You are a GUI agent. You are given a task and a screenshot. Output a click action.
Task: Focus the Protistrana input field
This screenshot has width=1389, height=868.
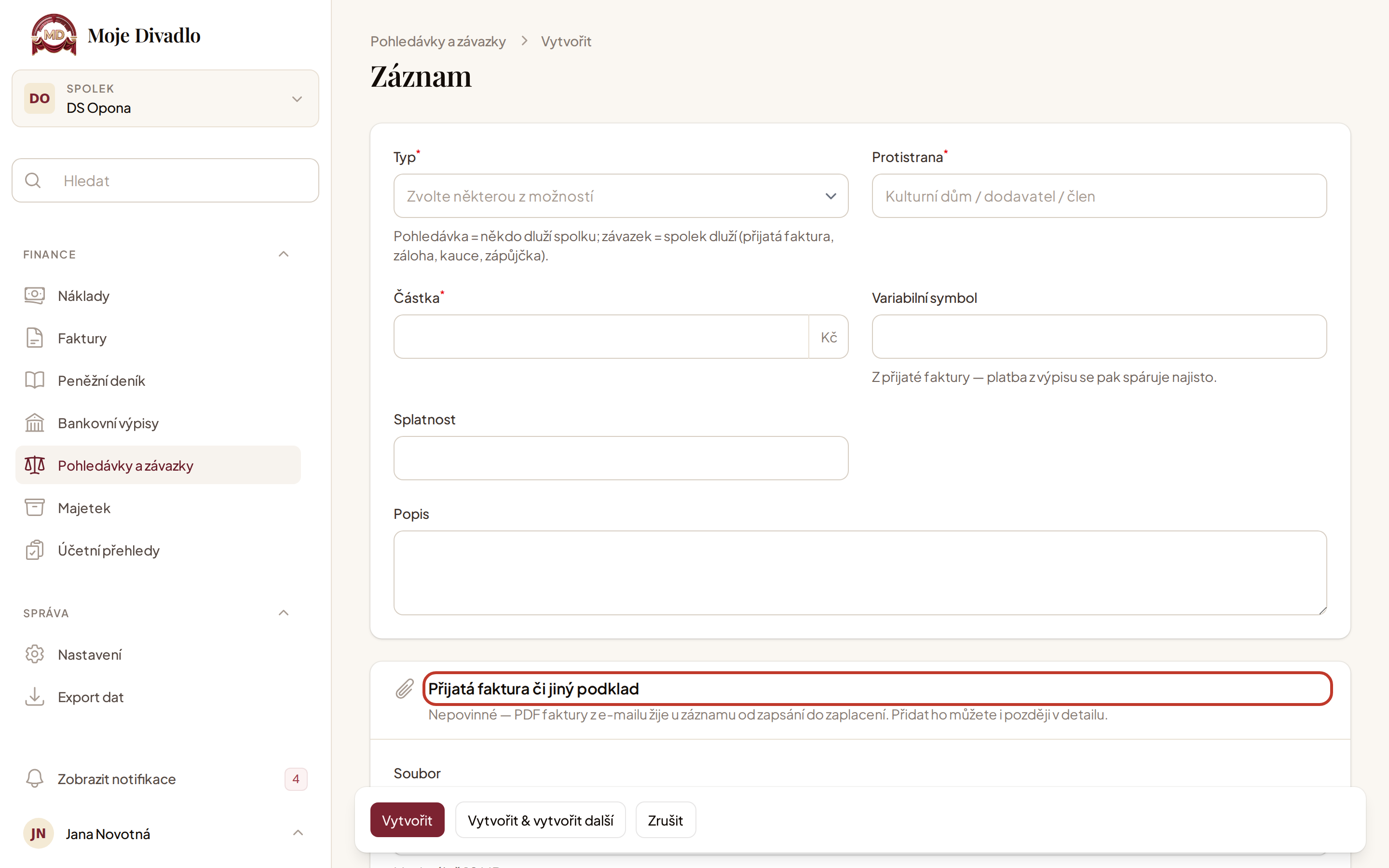coord(1099,196)
